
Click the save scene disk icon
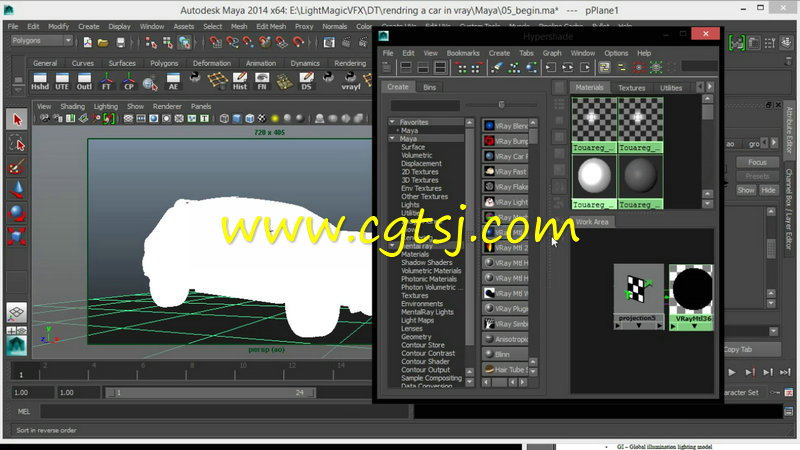click(x=120, y=42)
